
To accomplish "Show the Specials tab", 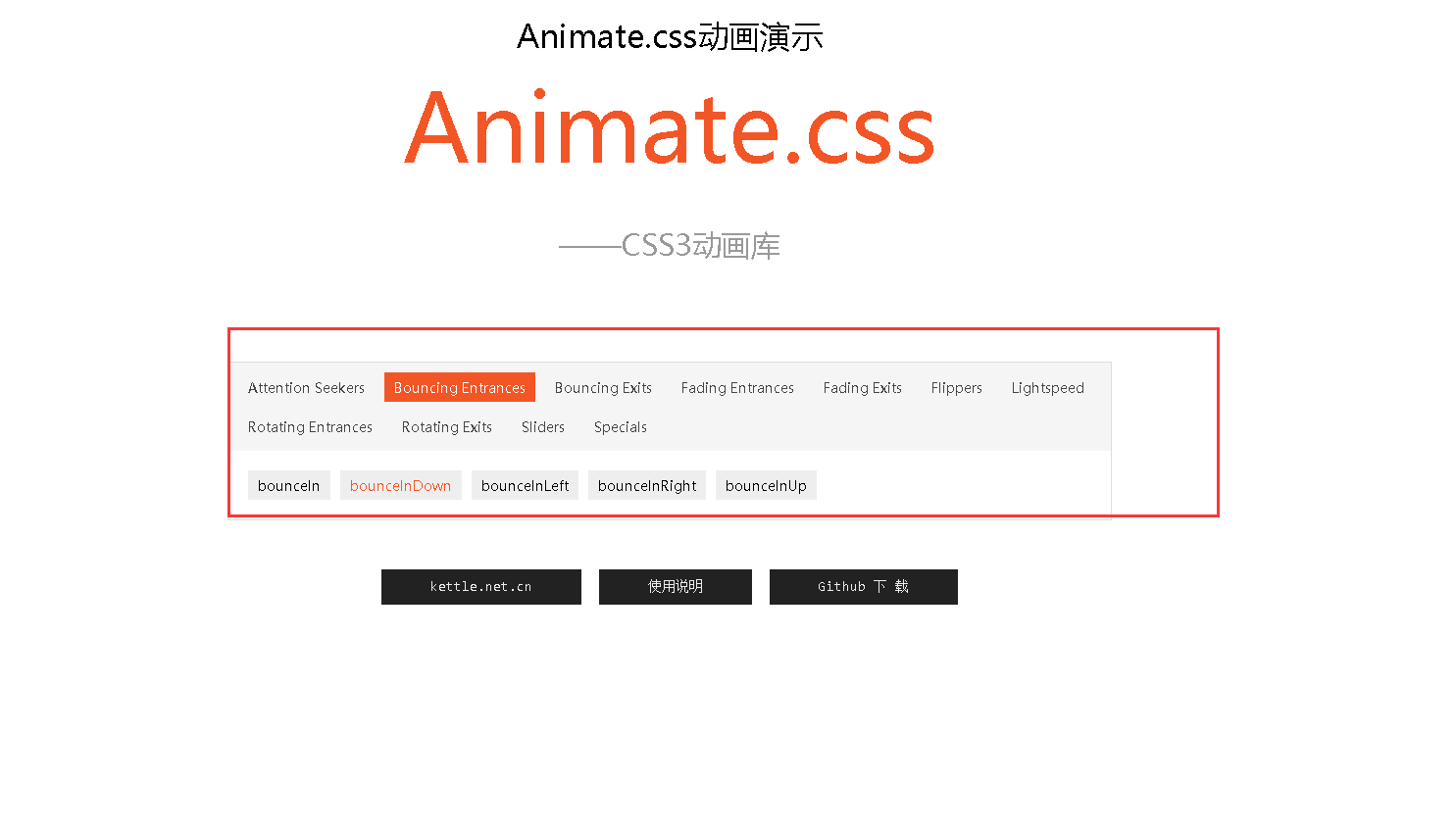I will point(621,427).
